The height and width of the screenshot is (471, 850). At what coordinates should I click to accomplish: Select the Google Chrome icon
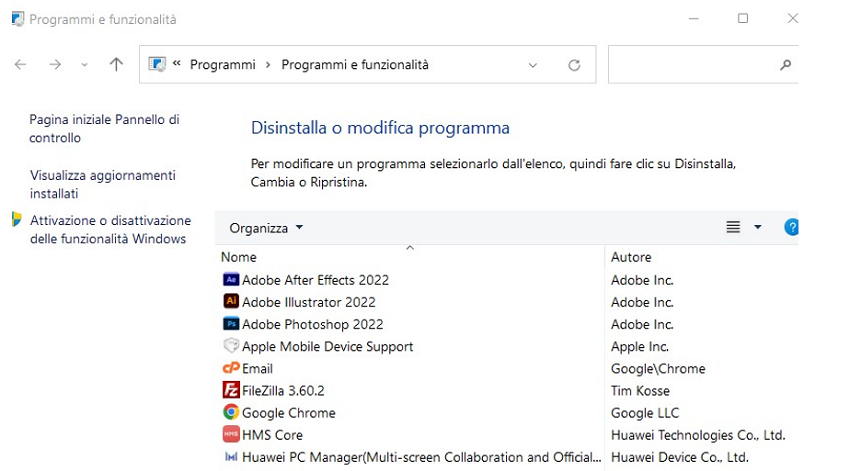pyautogui.click(x=231, y=412)
